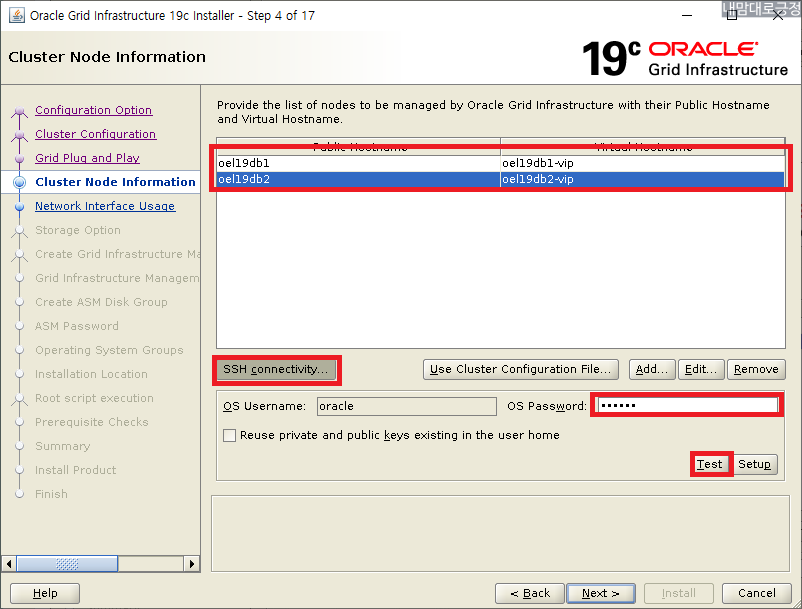The image size is (802, 609).
Task: Cancel the Grid Infrastructure installation
Action: pyautogui.click(x=756, y=593)
